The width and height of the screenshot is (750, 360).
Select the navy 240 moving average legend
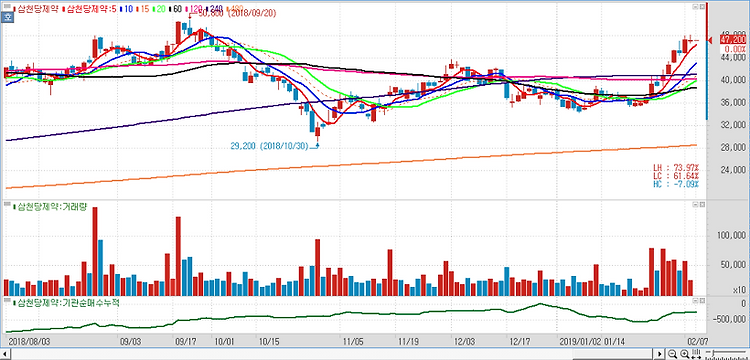pyautogui.click(x=214, y=9)
